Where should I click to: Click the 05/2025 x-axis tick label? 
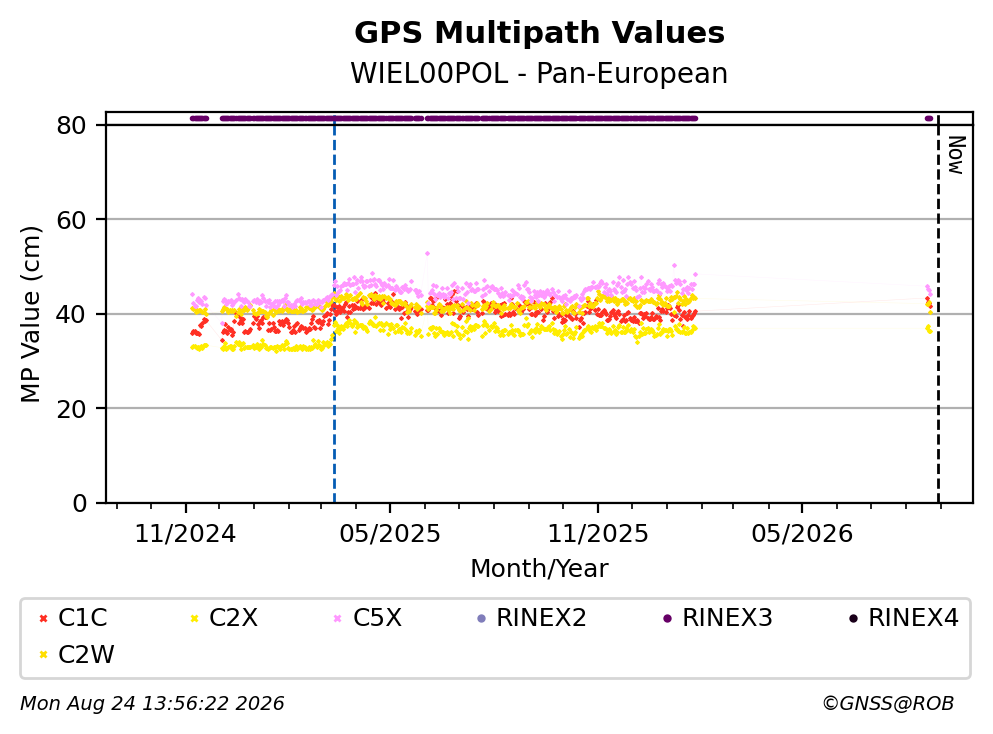pyautogui.click(x=389, y=534)
